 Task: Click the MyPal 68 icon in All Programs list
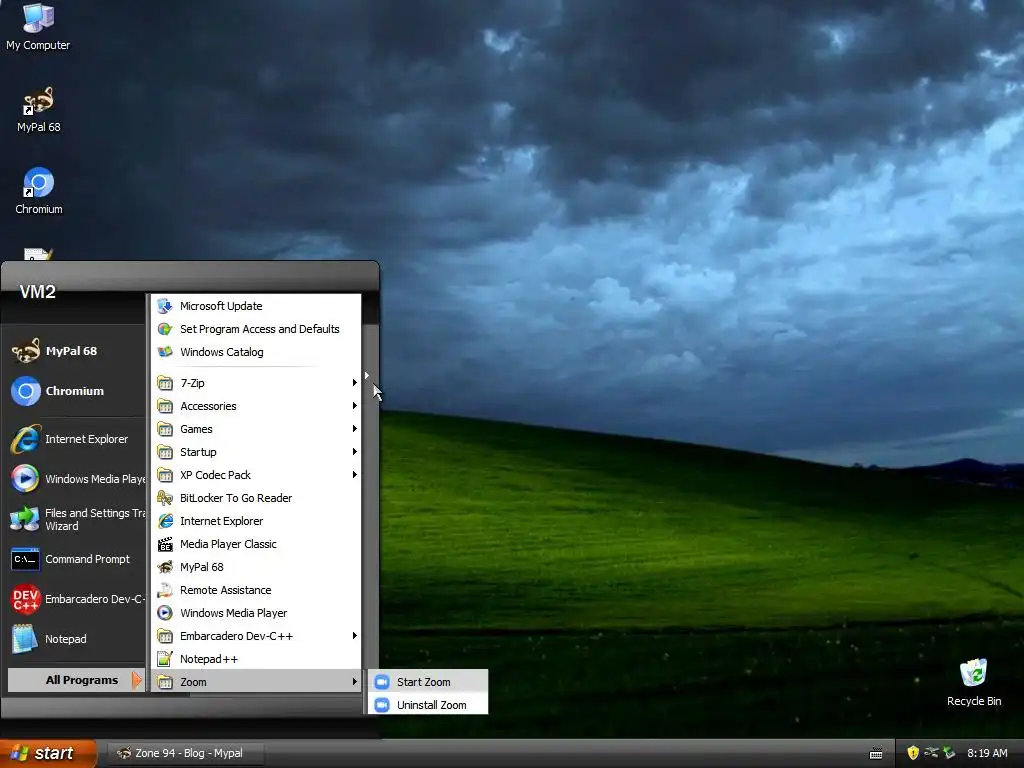[x=165, y=567]
